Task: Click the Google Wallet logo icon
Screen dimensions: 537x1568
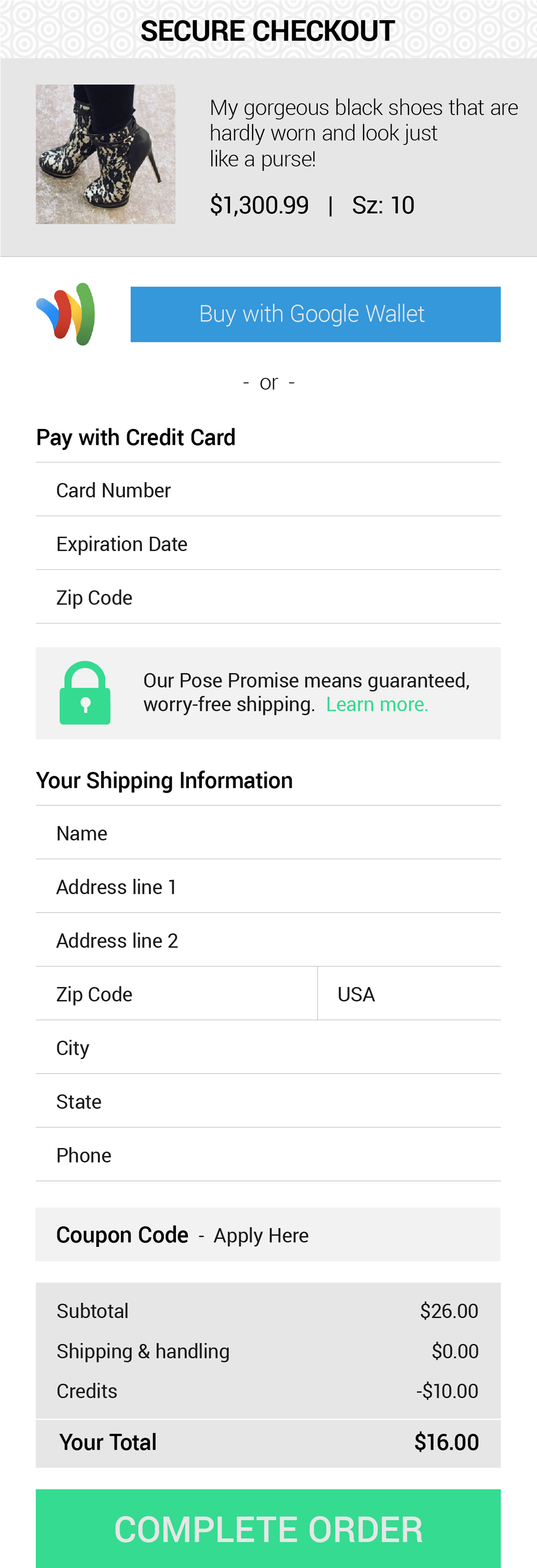Action: point(66,314)
